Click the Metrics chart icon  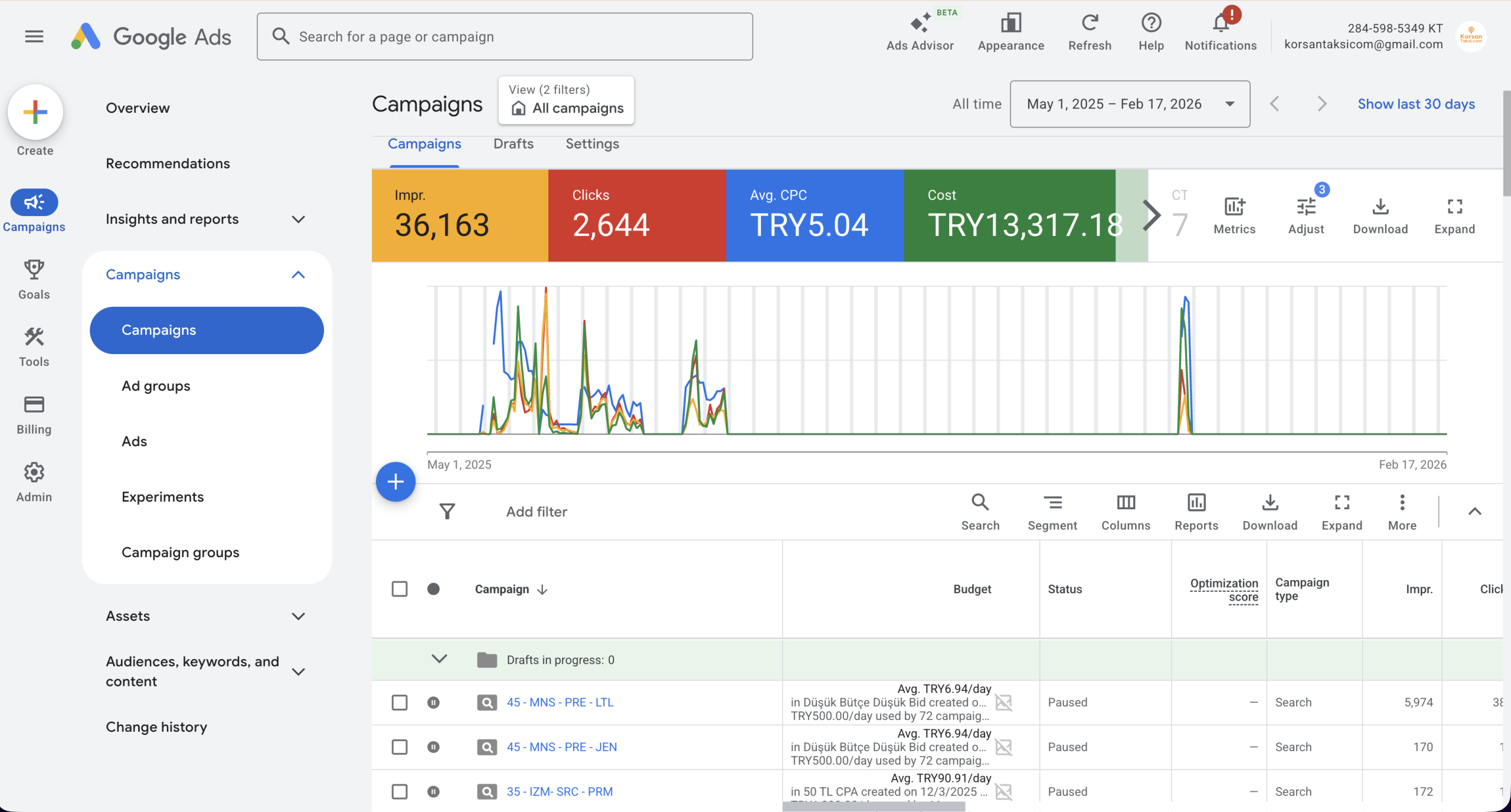click(1234, 207)
